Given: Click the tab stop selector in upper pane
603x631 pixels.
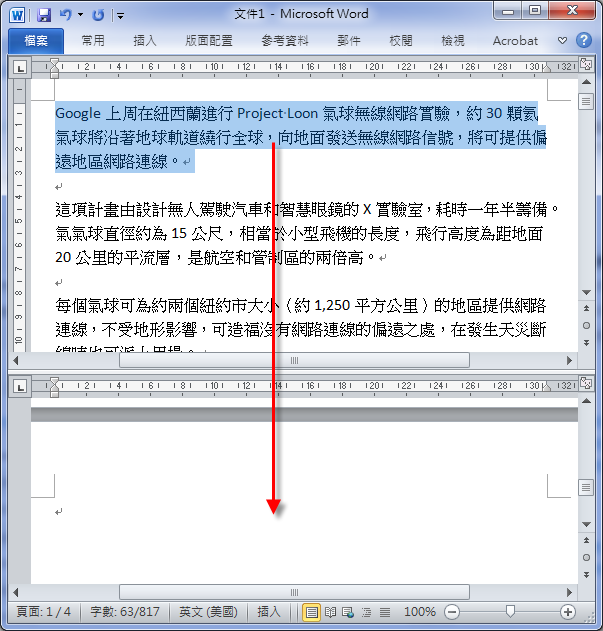Looking at the screenshot, I should click(x=20, y=68).
